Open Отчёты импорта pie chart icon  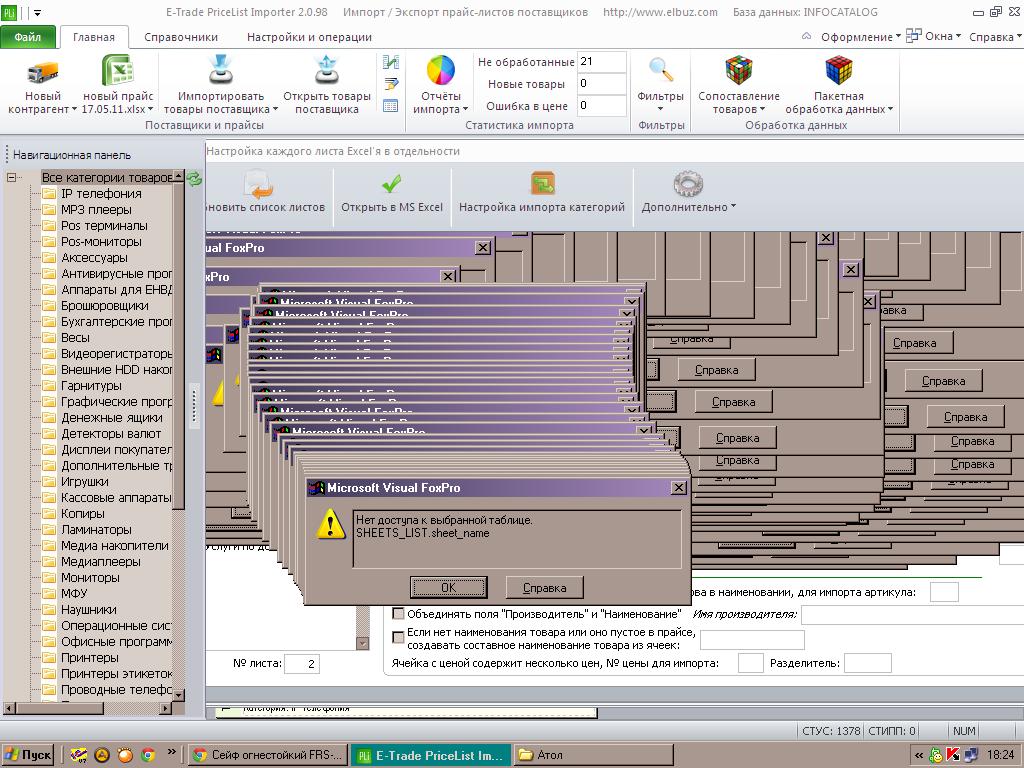[440, 71]
